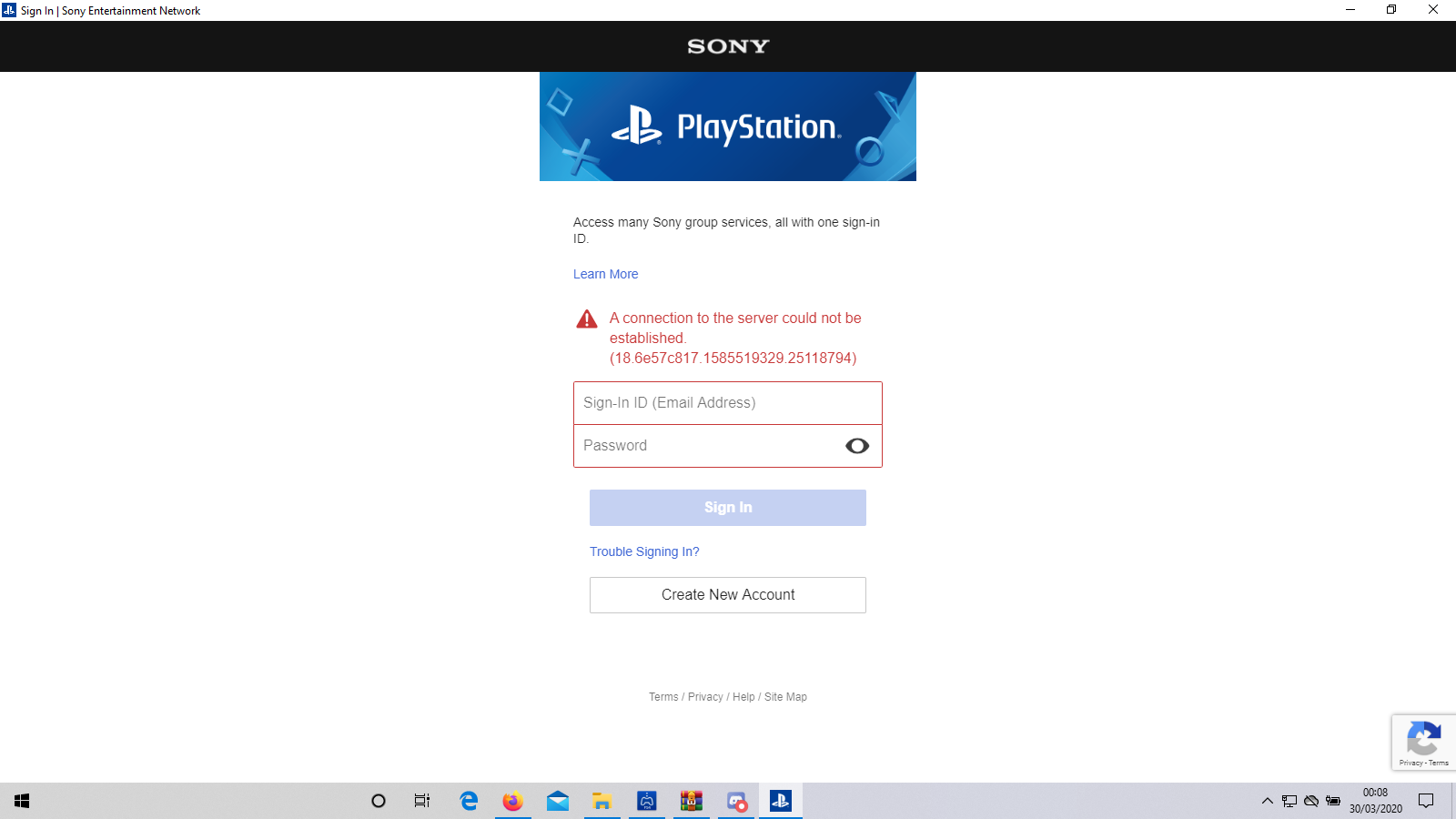Open WinRAR from taskbar
The image size is (1456, 819).
(x=692, y=801)
